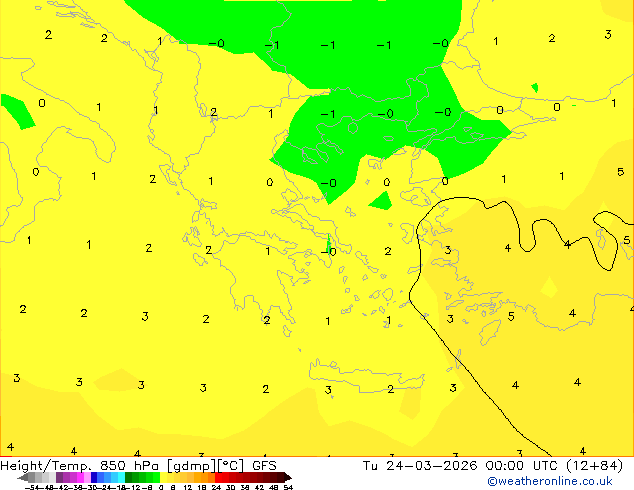Pick the yellow swatch in the temperature legend
Screen dimensions: 634x490
164,477
